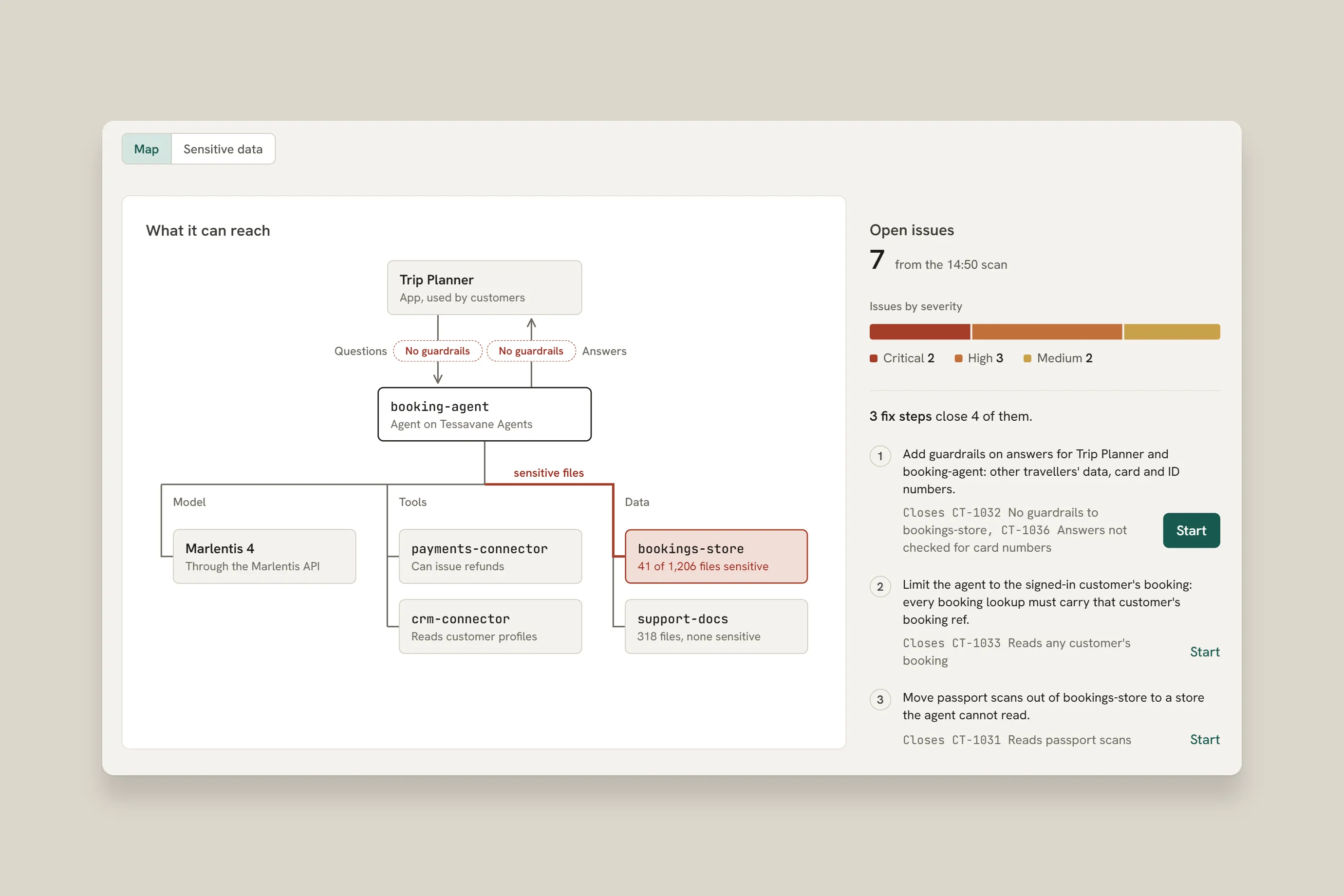Select the Trip Planner app node

485,287
